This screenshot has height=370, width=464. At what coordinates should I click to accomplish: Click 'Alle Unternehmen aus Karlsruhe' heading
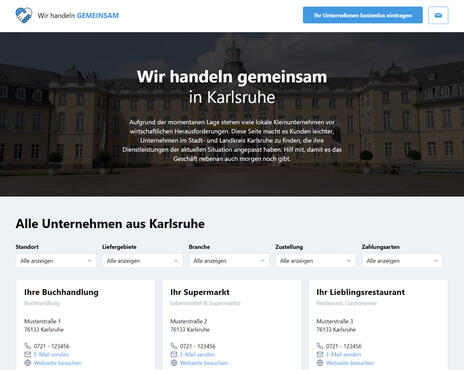pyautogui.click(x=110, y=224)
